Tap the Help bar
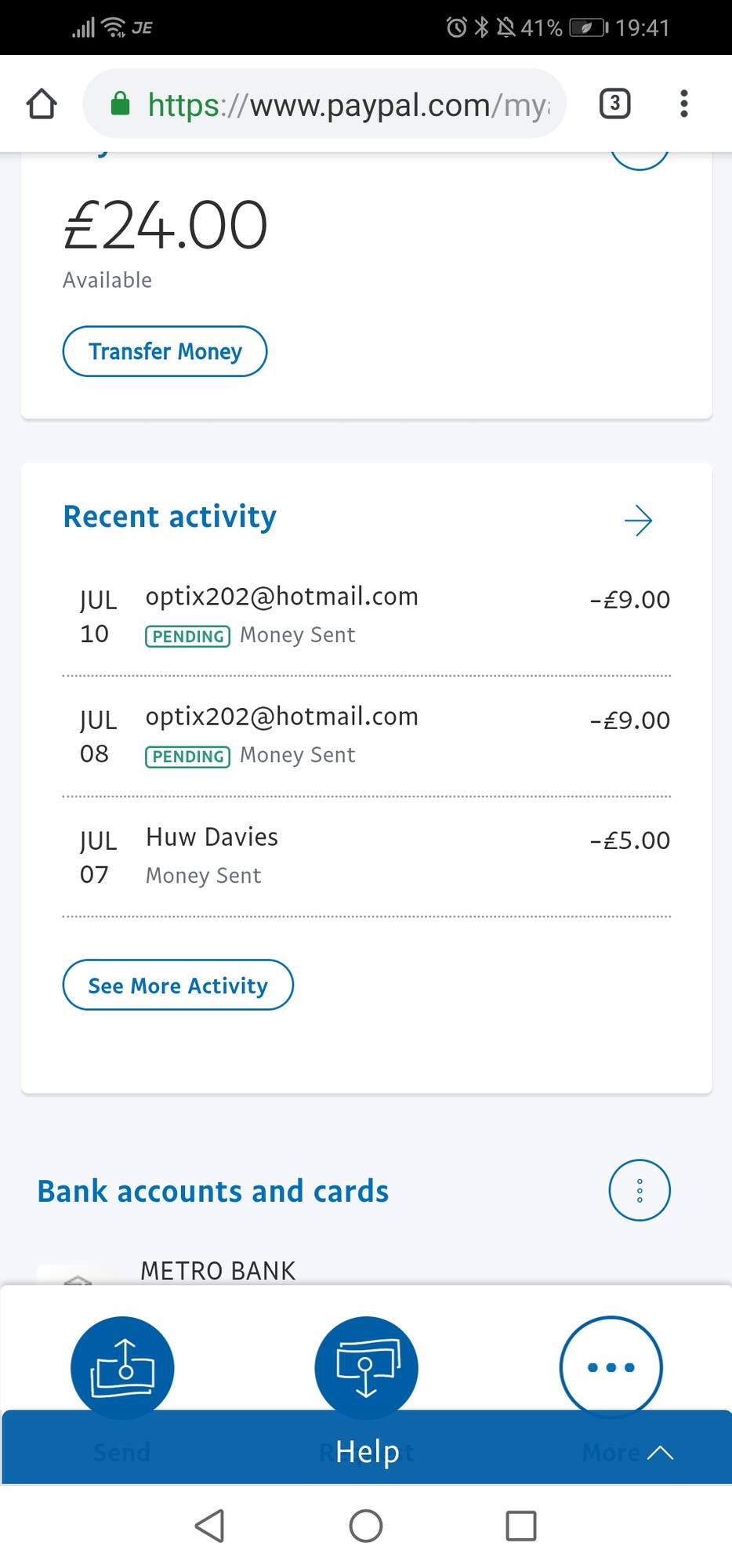The width and height of the screenshot is (732, 1568). click(366, 1452)
